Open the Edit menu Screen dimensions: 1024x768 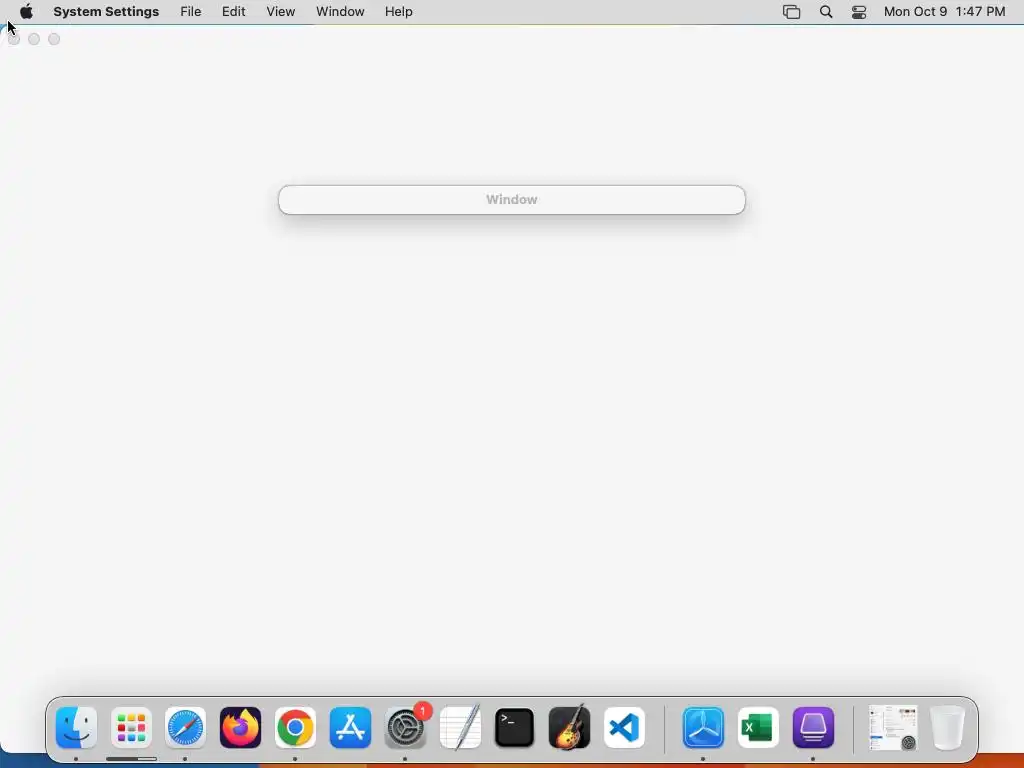point(233,12)
